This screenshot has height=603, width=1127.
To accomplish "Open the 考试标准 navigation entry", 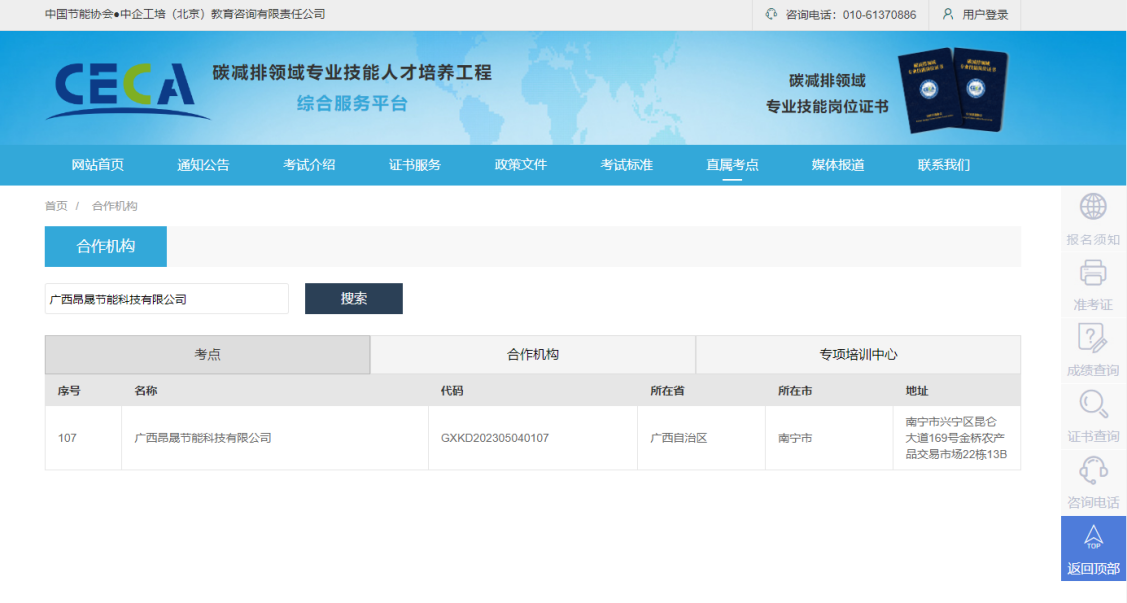I will pyautogui.click(x=629, y=165).
